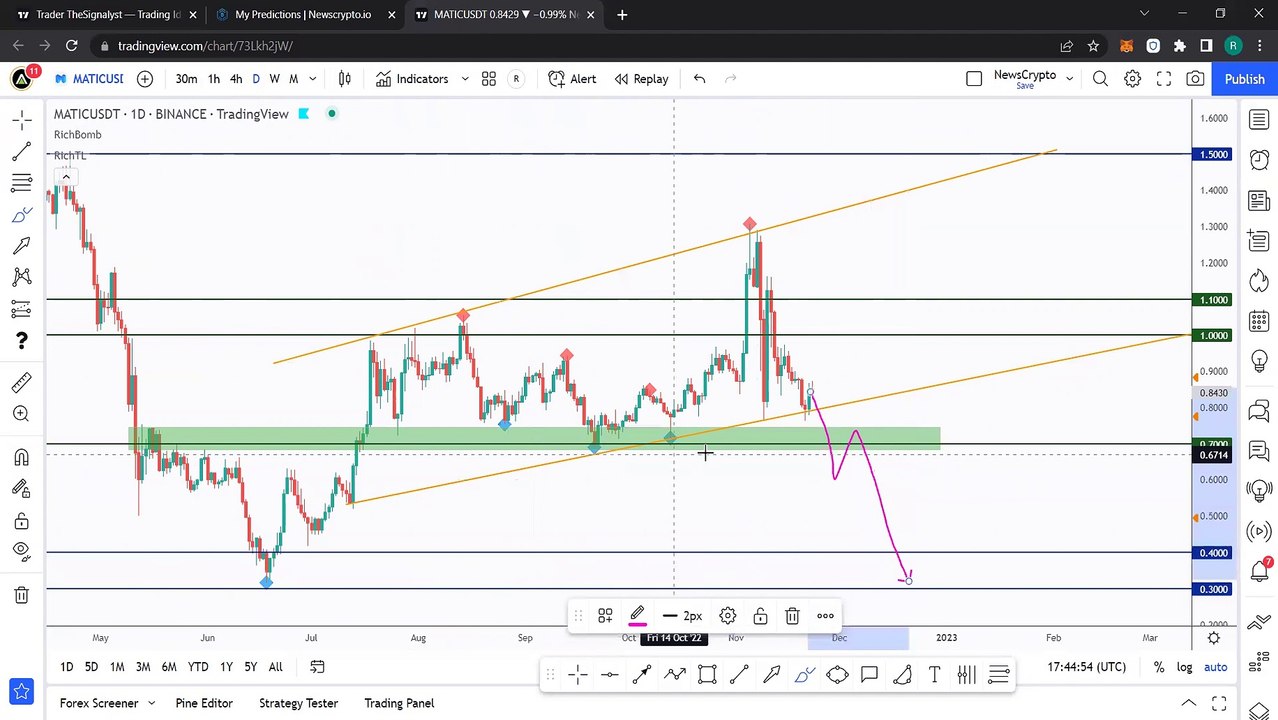
Task: Select the 1D date range
Action: click(x=66, y=667)
